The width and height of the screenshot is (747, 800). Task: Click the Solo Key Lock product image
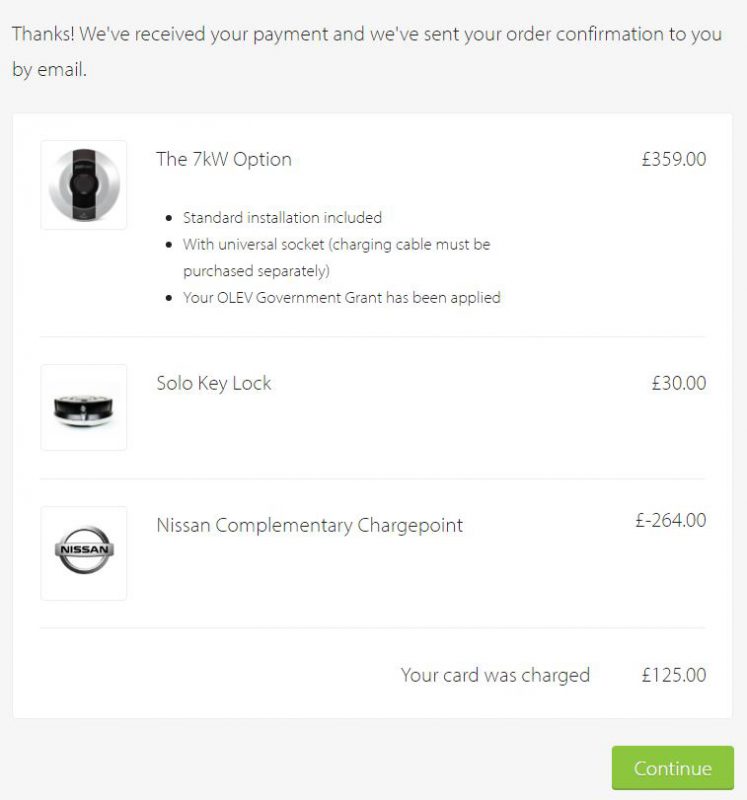[84, 406]
